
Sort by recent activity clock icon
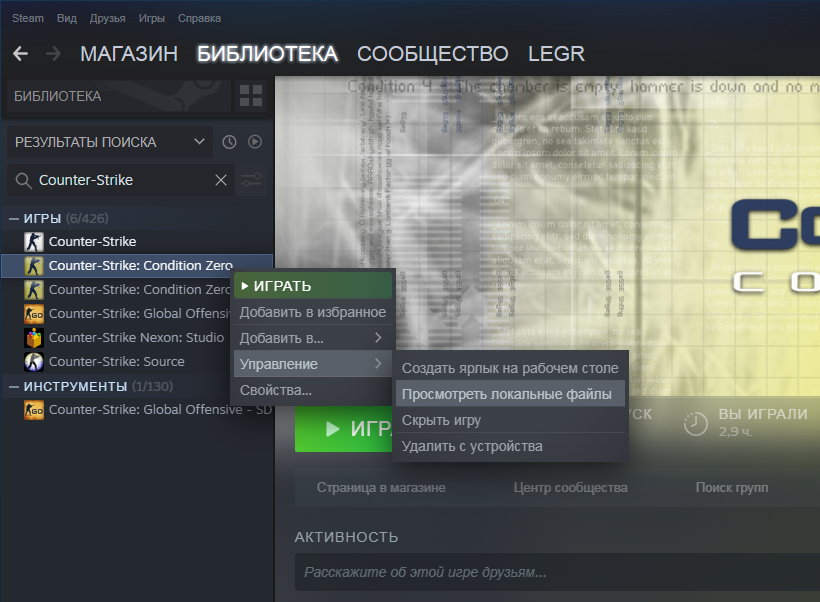coord(229,142)
